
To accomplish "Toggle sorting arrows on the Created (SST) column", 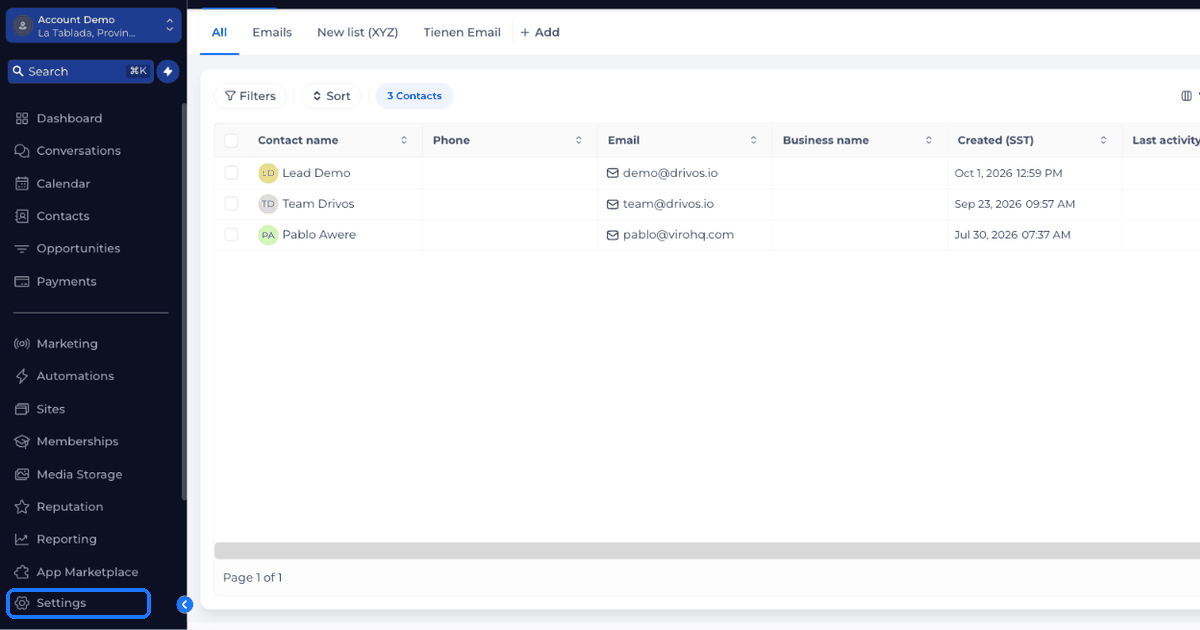I will pos(1104,140).
